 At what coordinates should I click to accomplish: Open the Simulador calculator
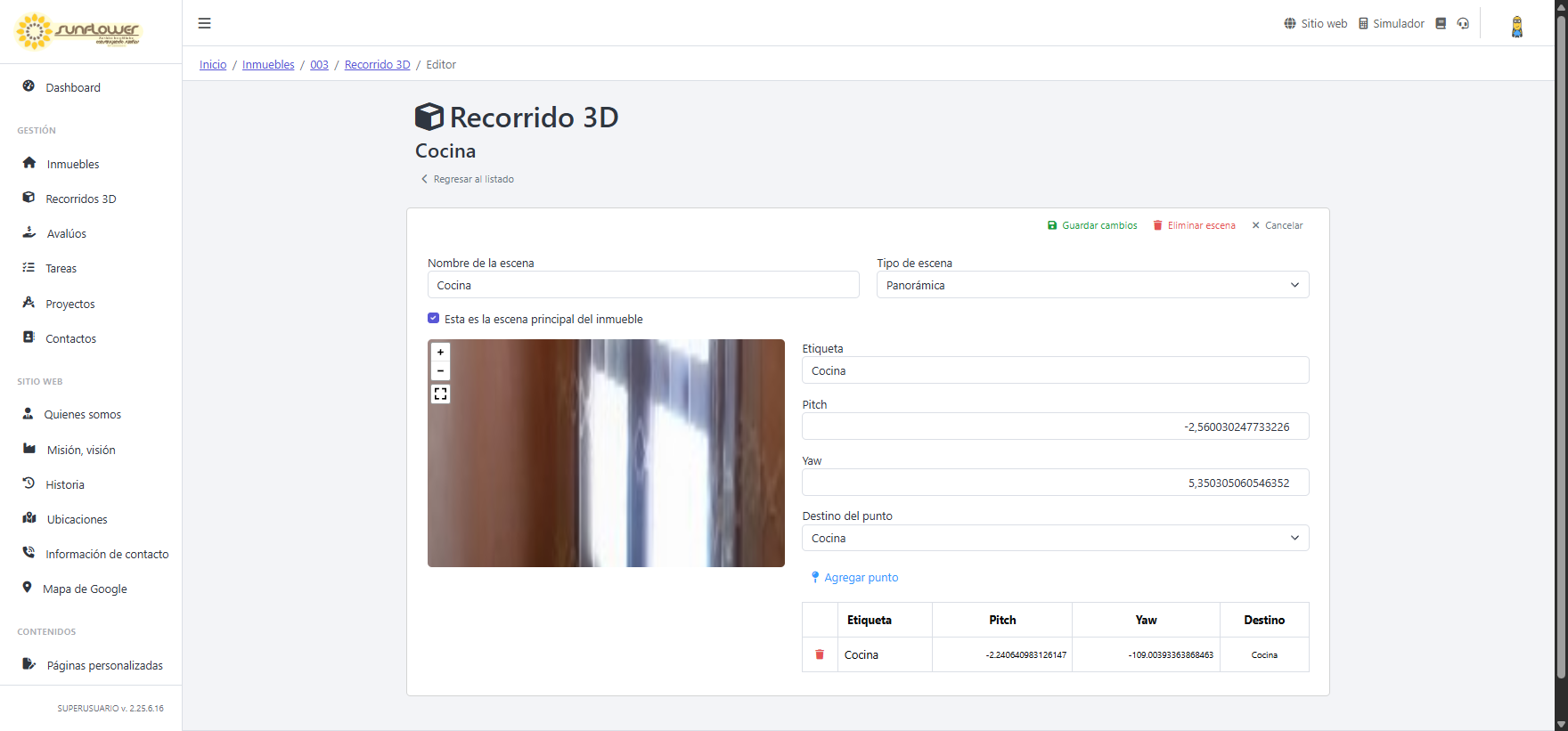click(1391, 23)
